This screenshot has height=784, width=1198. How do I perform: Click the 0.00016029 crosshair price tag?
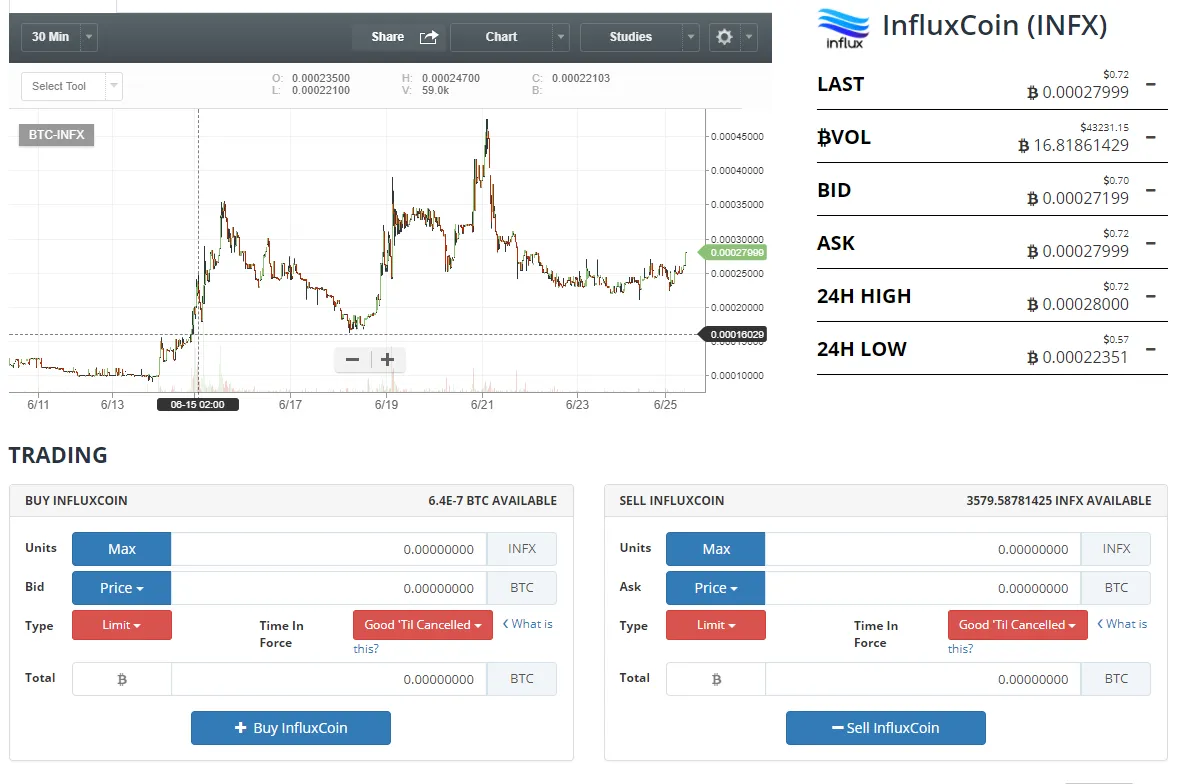click(733, 334)
